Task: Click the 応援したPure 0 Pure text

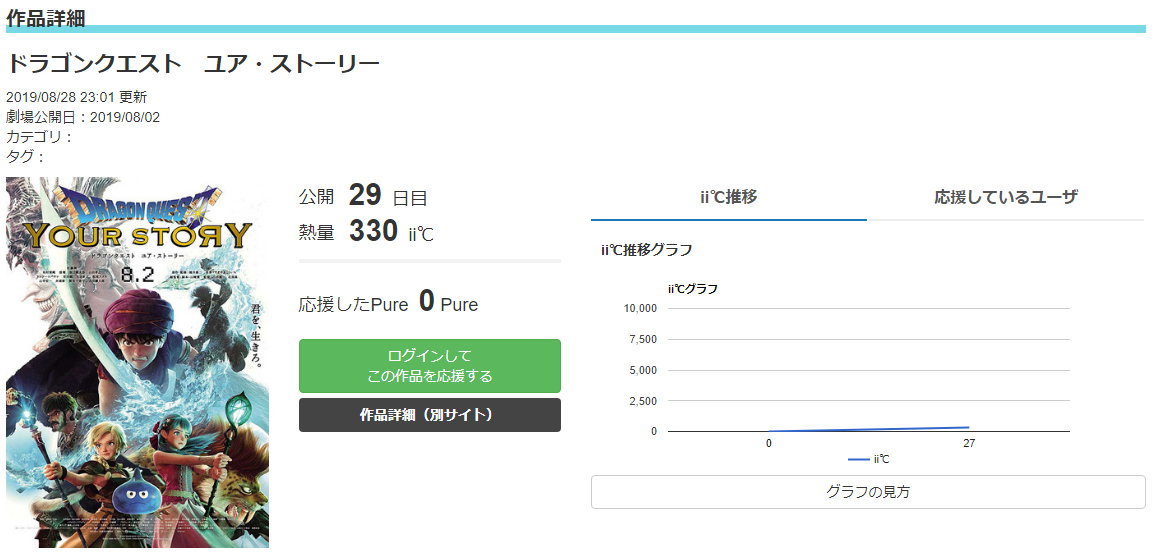Action: (x=389, y=303)
